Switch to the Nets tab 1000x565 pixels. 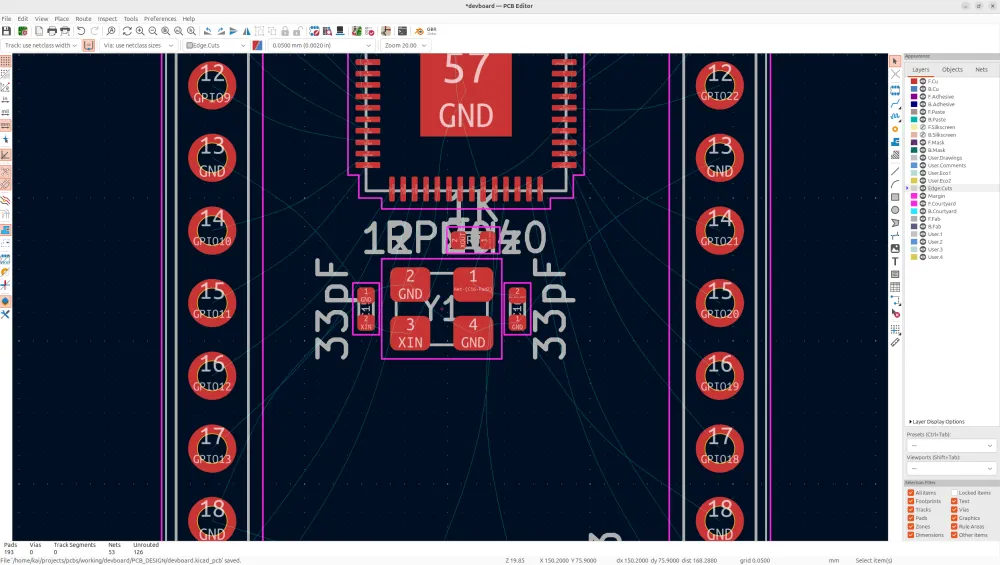click(981, 70)
